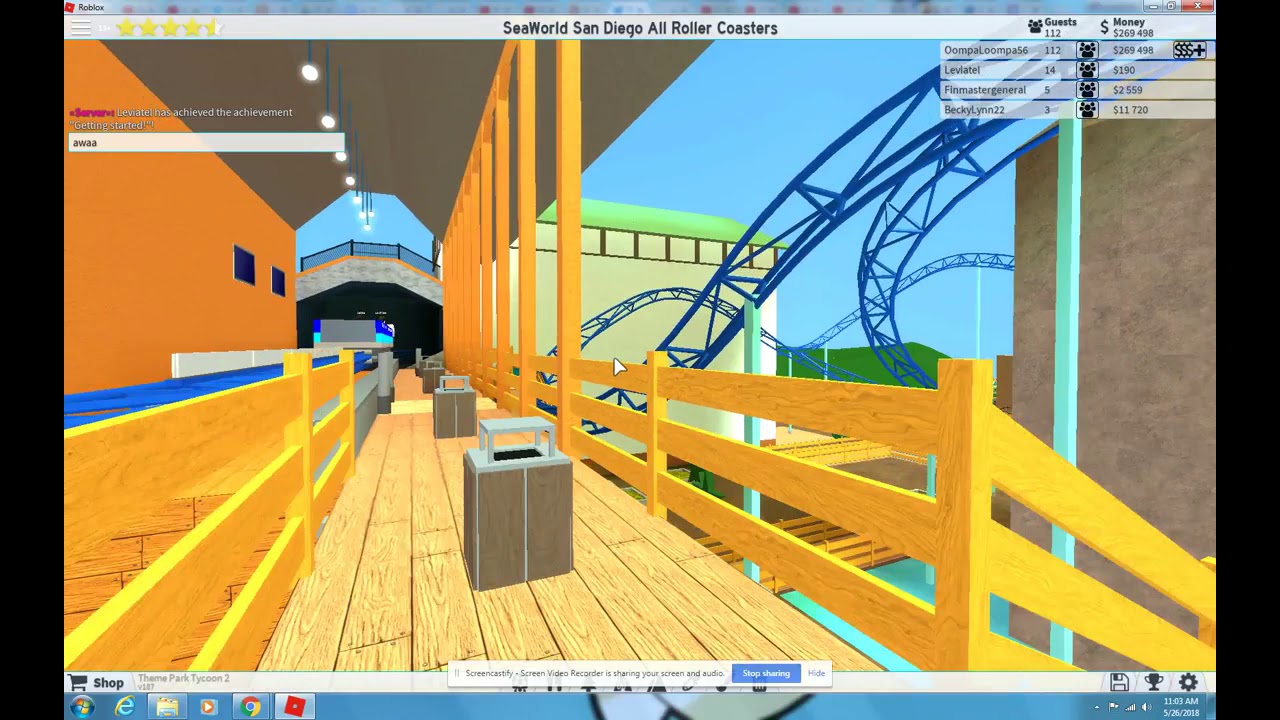Click the Theme Park Tycoon 2 label
1280x720 pixels.
pyautogui.click(x=183, y=679)
